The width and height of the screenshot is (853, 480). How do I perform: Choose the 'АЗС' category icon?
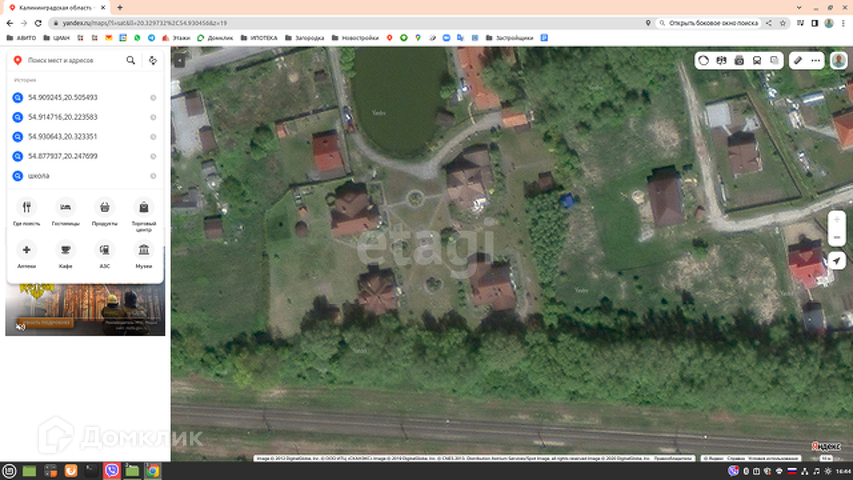pos(104,255)
